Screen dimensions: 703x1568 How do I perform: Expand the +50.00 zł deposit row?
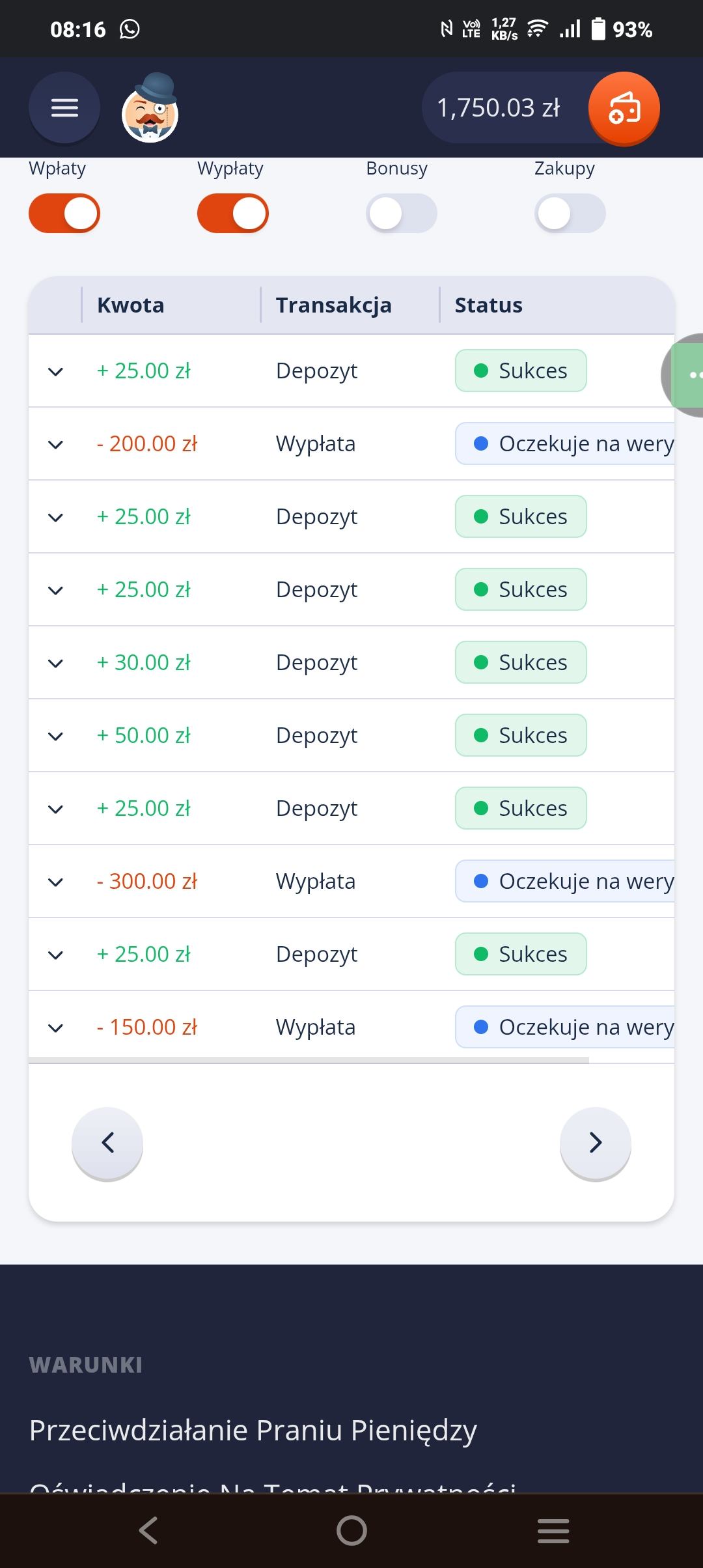[x=56, y=736]
